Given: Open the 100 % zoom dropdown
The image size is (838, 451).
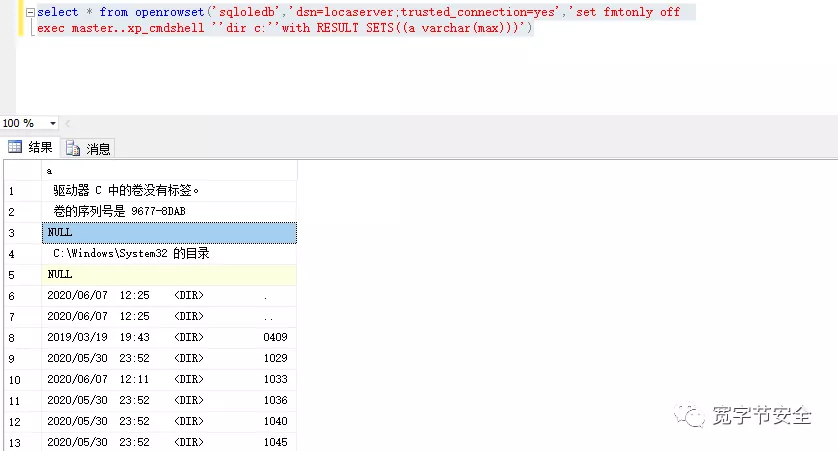Looking at the screenshot, I should (53, 123).
